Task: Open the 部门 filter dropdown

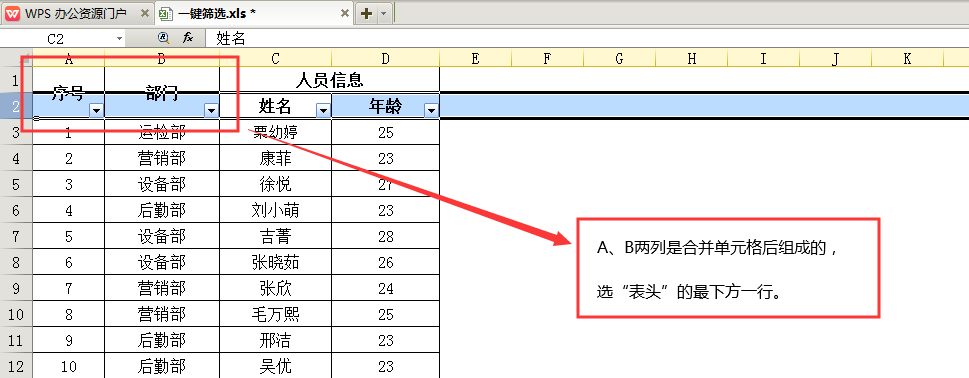Action: click(211, 111)
